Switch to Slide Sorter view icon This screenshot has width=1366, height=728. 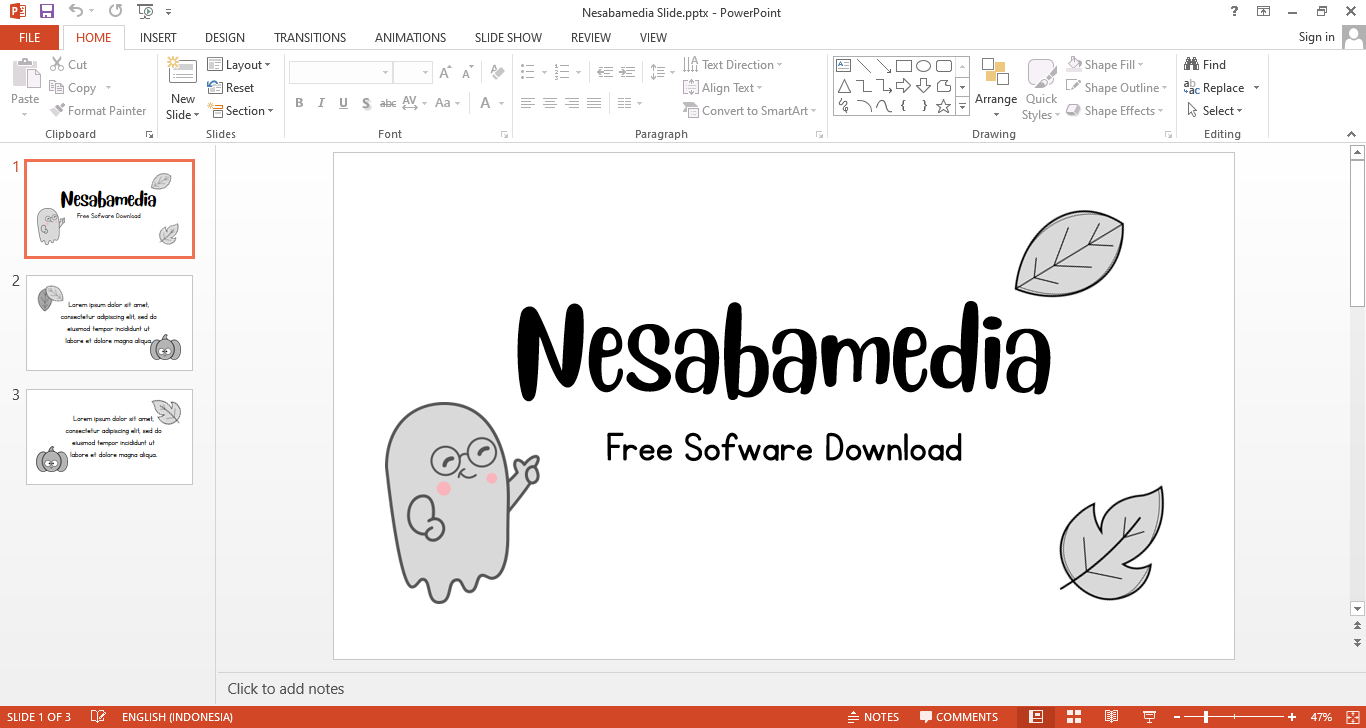(1074, 717)
